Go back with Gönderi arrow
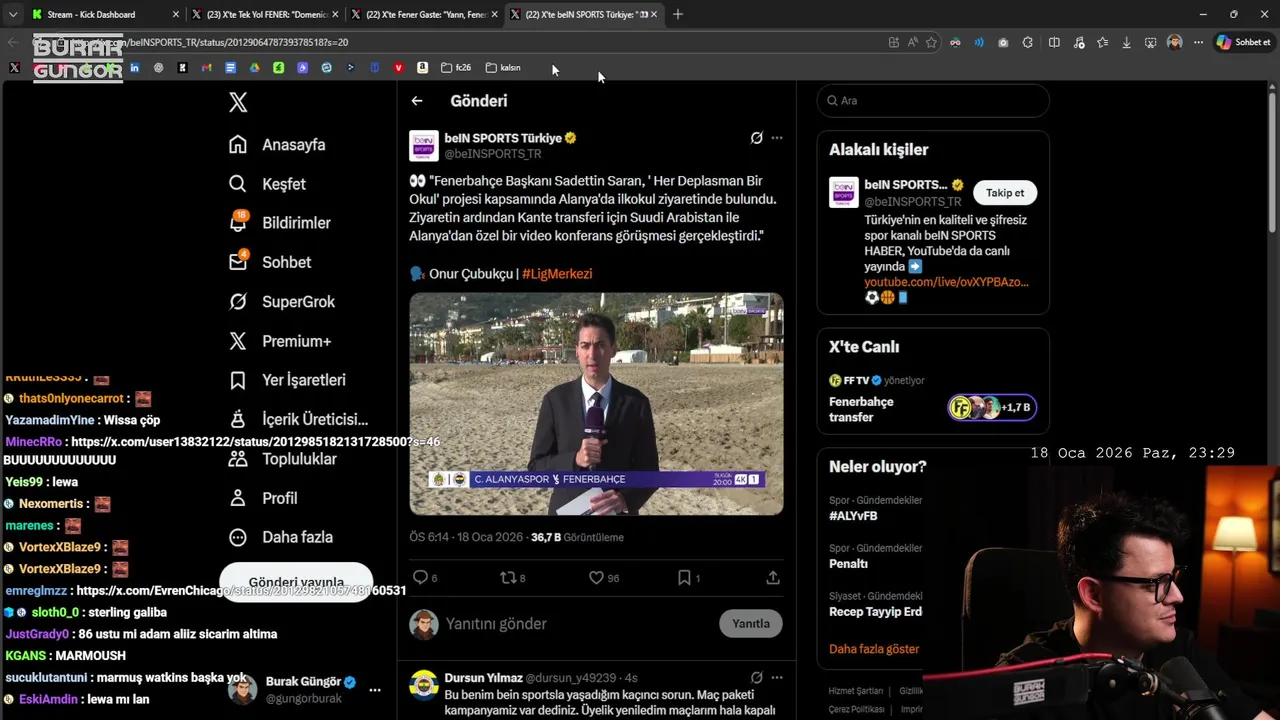 click(417, 101)
